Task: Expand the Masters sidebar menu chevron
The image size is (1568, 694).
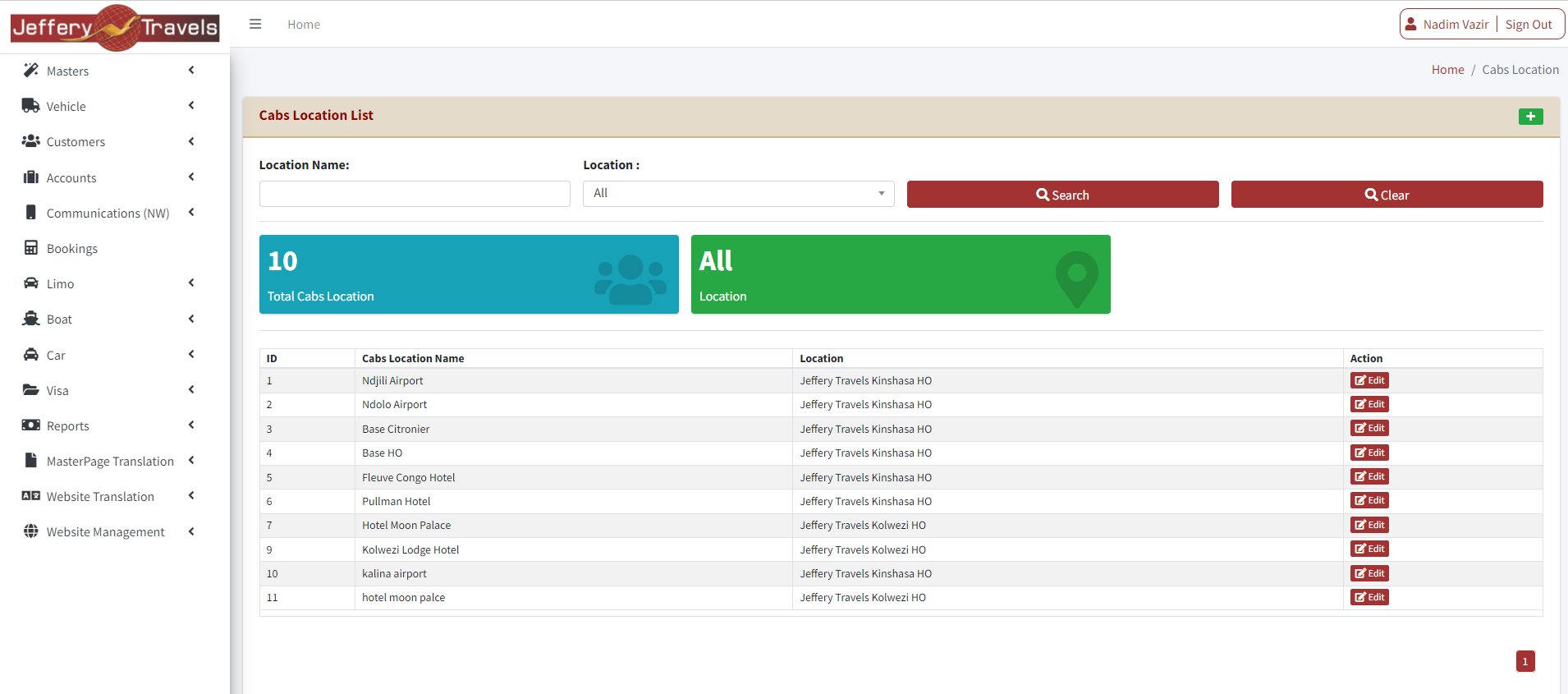Action: (191, 71)
